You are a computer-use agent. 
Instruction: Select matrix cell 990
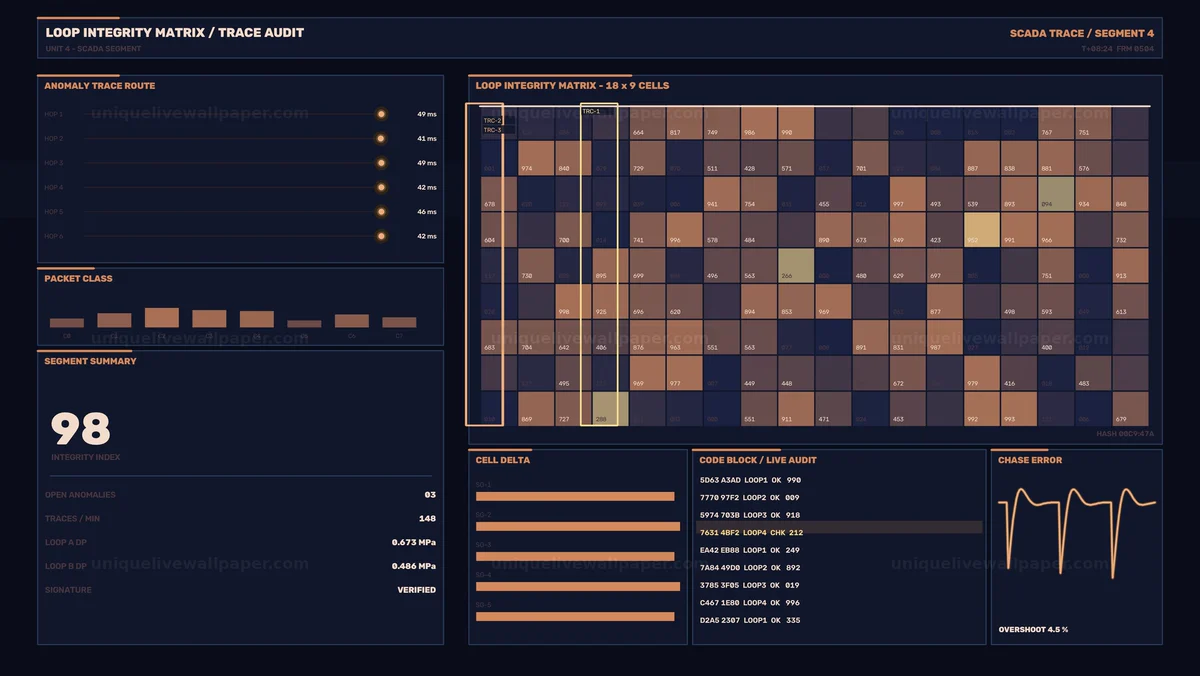coord(796,123)
